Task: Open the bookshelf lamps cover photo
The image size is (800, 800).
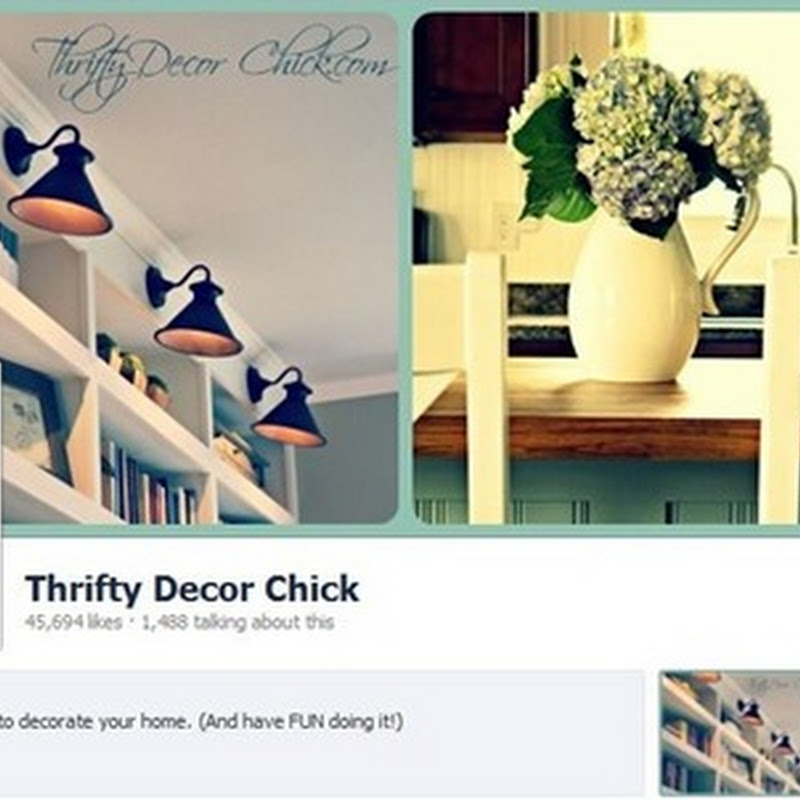Action: click(x=199, y=268)
